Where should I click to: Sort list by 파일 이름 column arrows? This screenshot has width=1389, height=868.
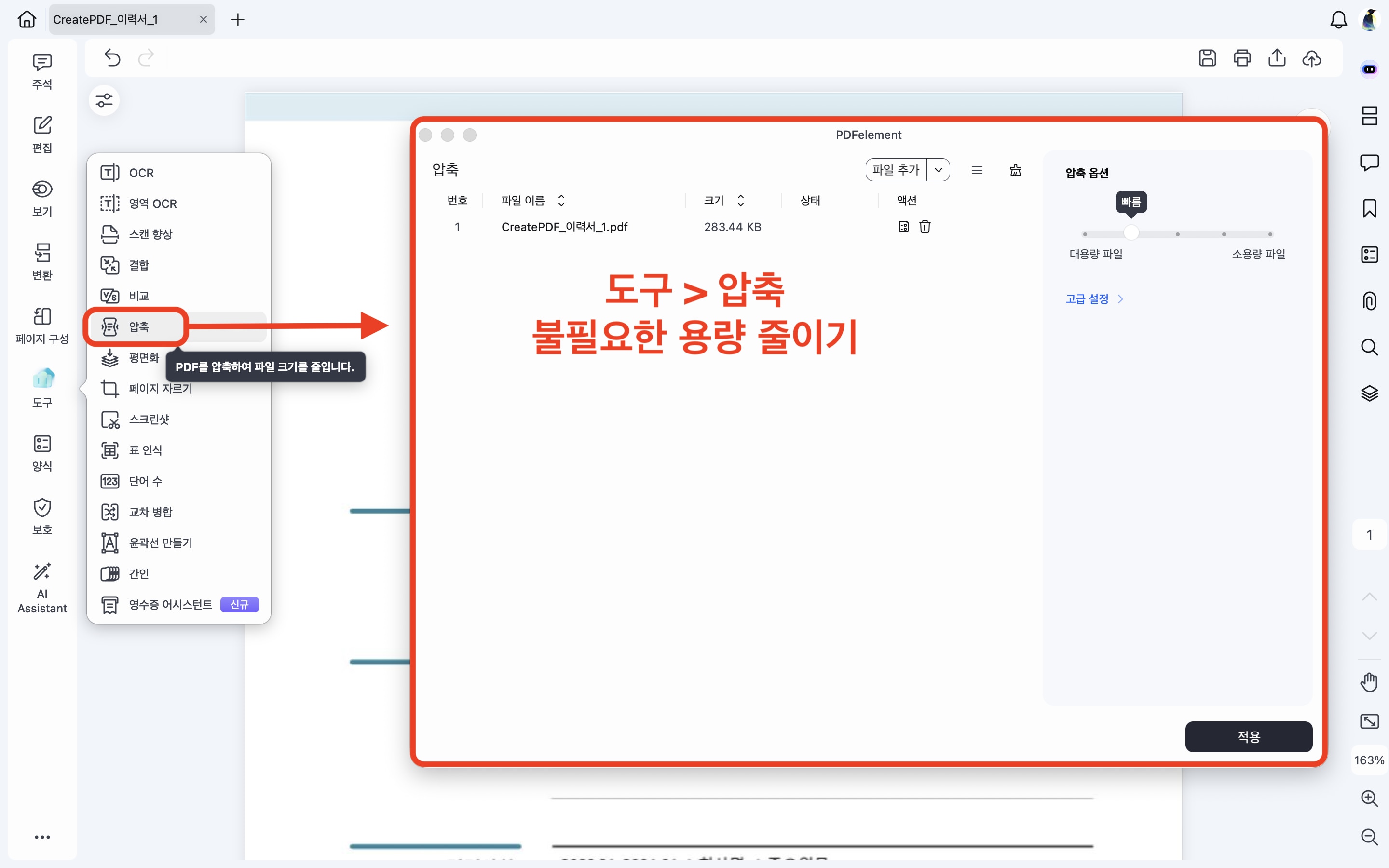(561, 200)
